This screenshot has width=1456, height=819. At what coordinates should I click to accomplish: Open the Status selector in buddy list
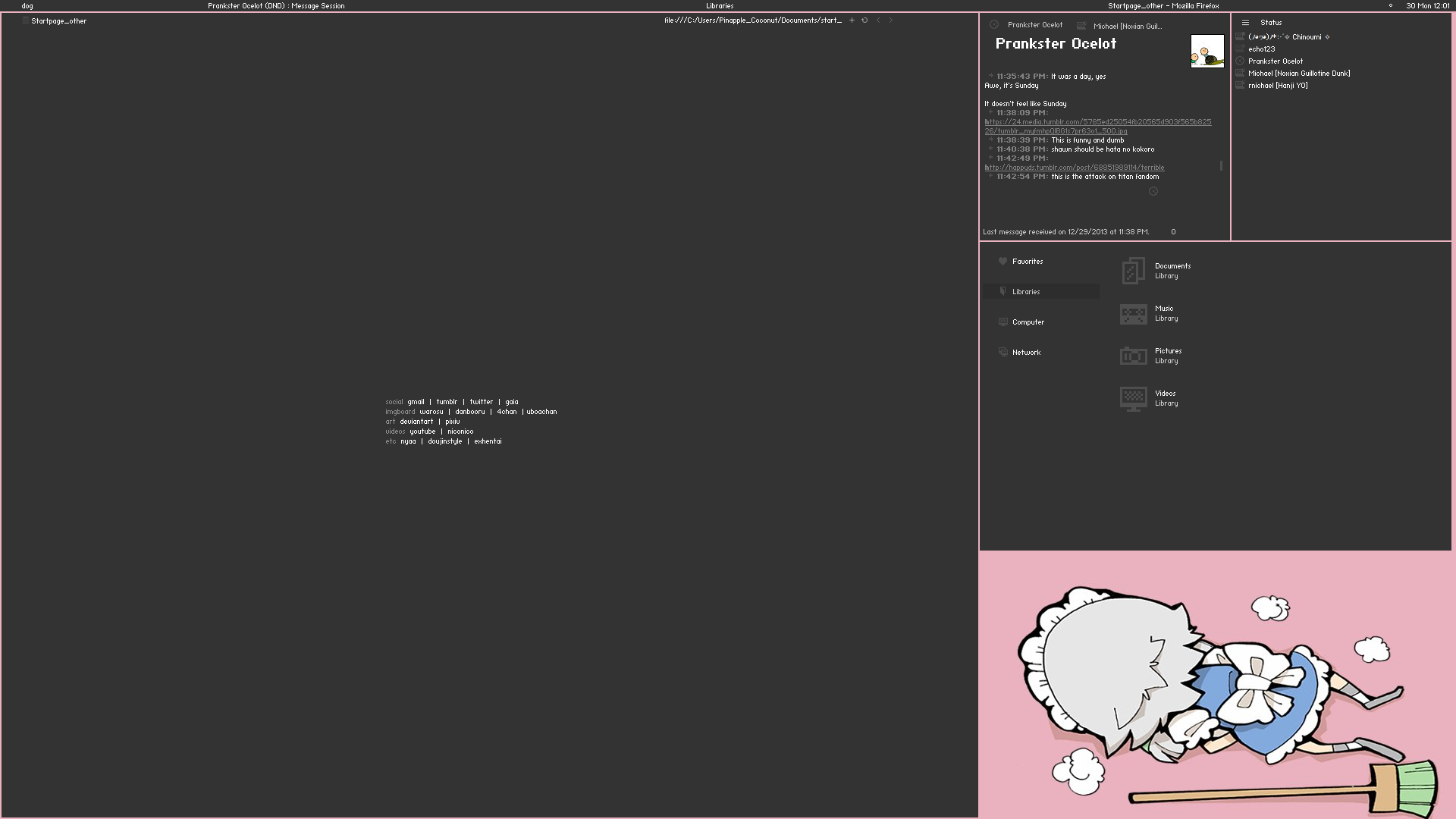[x=1271, y=23]
